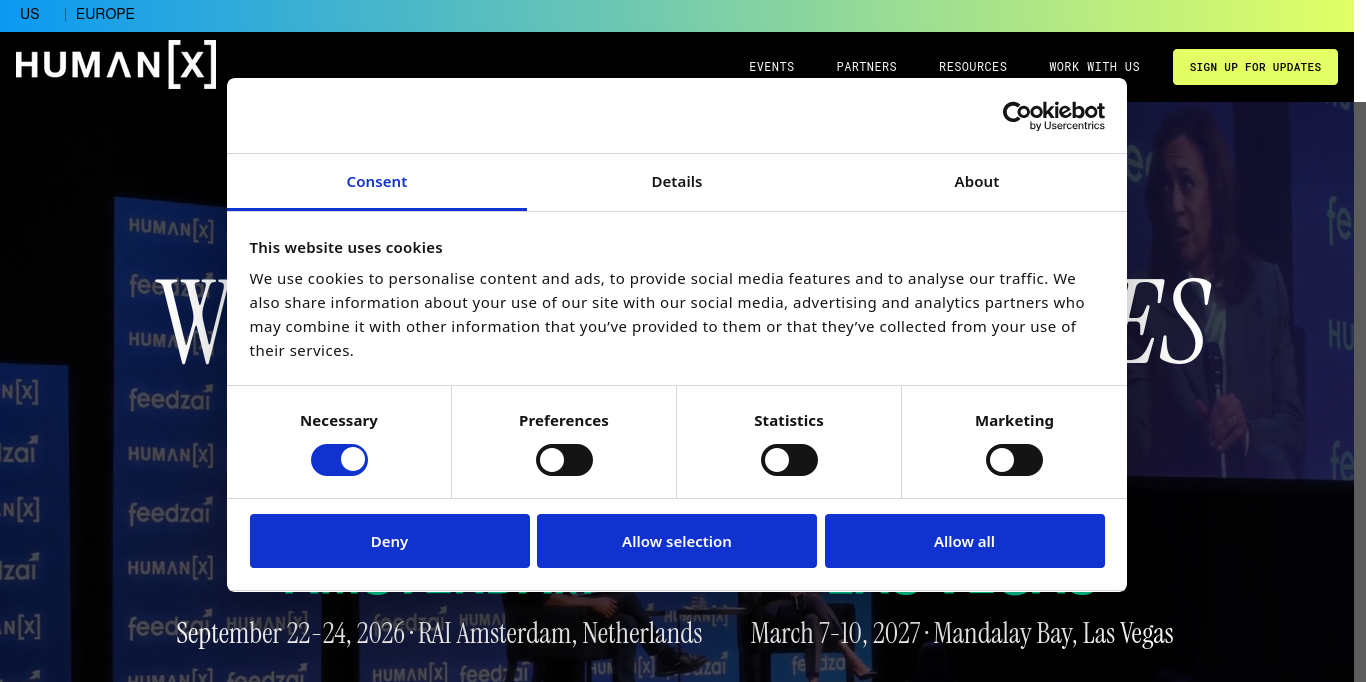Open the Resources navigation menu
Screen dimensions: 1366x682
click(973, 67)
